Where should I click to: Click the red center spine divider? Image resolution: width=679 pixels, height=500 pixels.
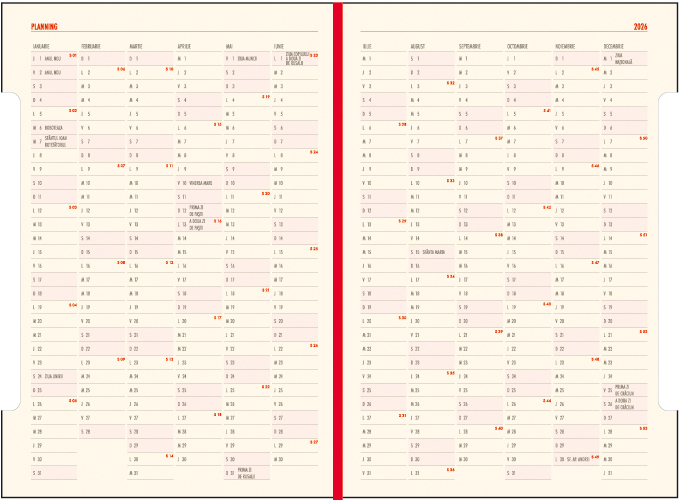pyautogui.click(x=339, y=250)
